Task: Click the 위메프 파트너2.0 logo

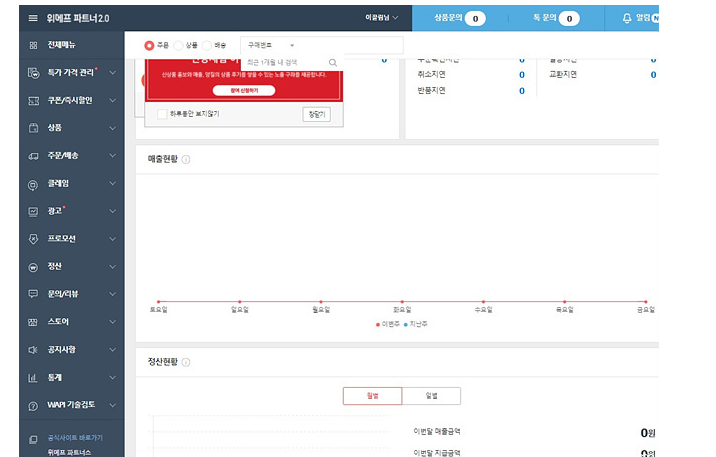Action: (x=78, y=18)
